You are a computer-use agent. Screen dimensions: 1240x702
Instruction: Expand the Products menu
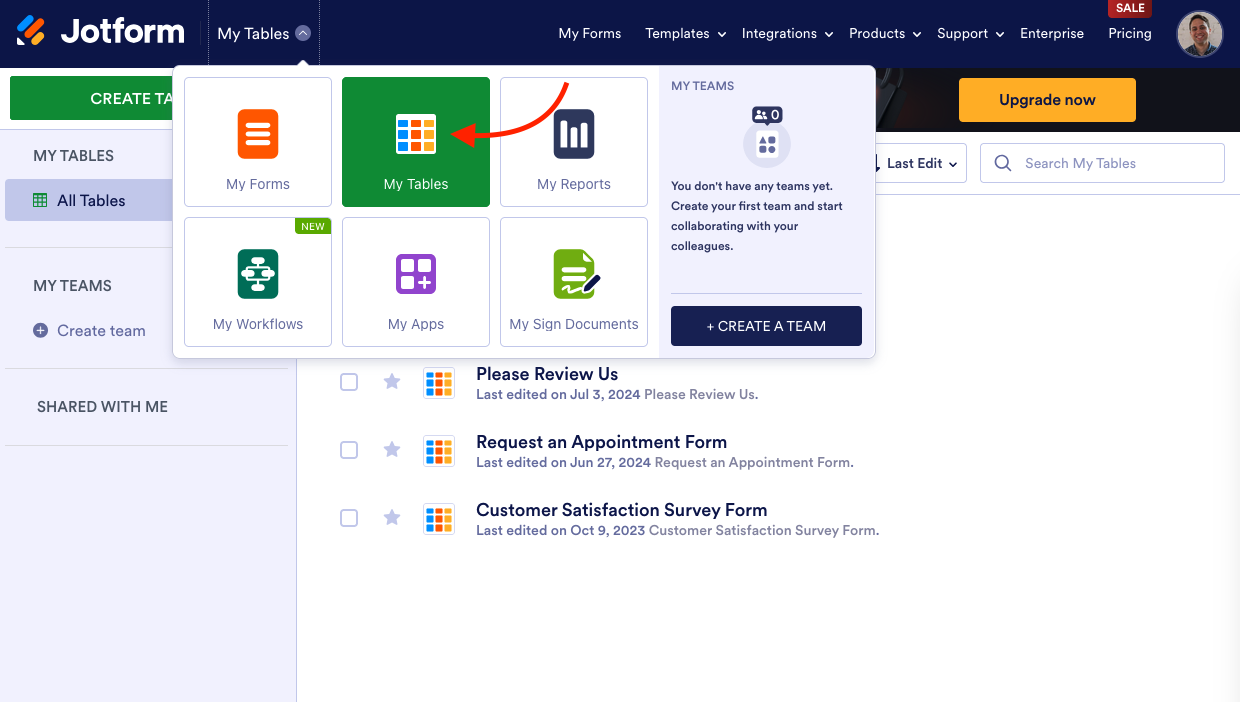click(x=885, y=33)
